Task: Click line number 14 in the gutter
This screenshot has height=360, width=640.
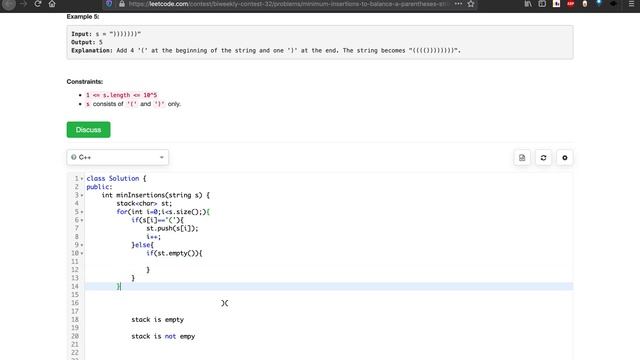Action: click(75, 286)
